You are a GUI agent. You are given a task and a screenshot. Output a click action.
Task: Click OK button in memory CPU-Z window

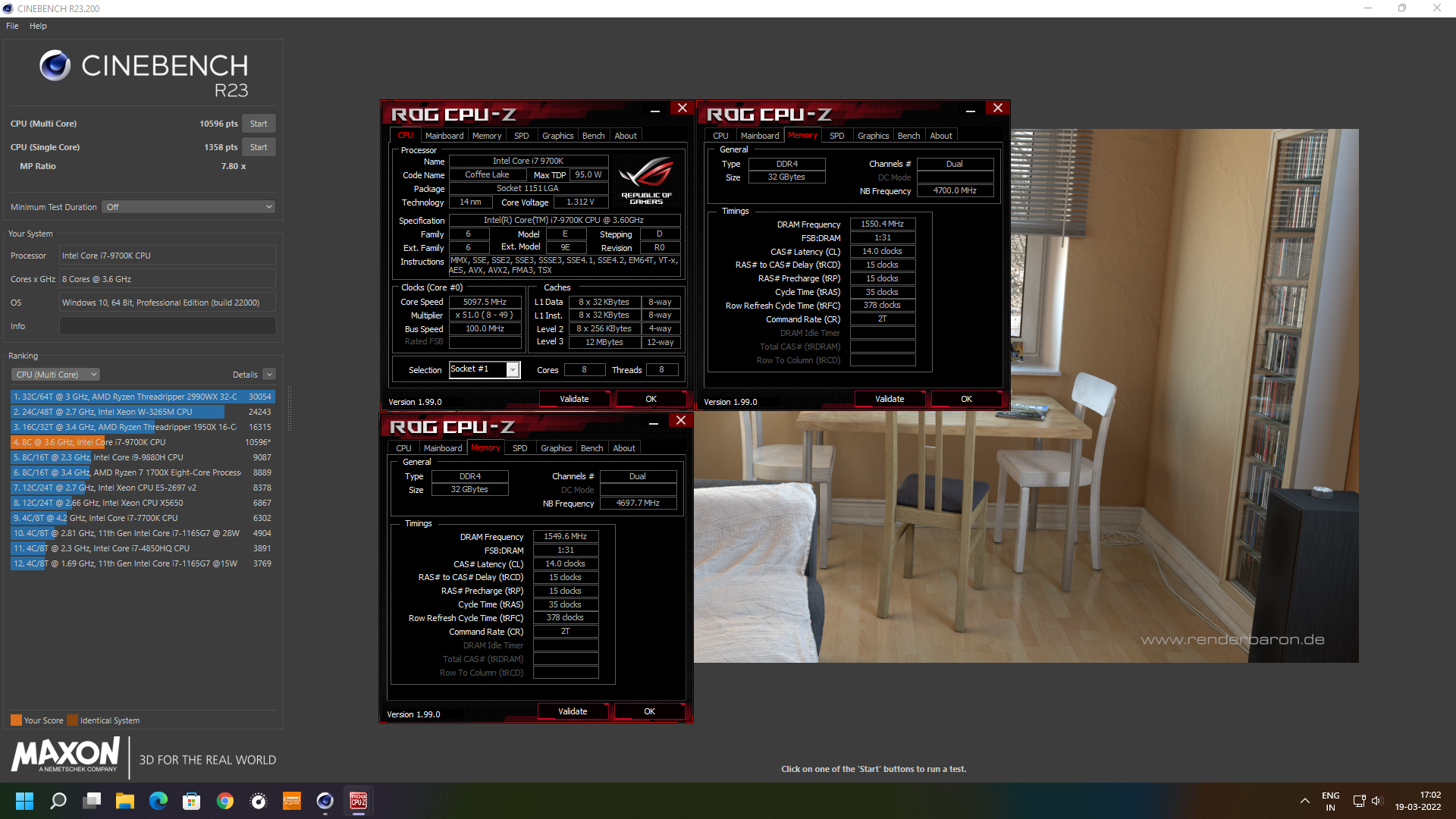[x=649, y=711]
